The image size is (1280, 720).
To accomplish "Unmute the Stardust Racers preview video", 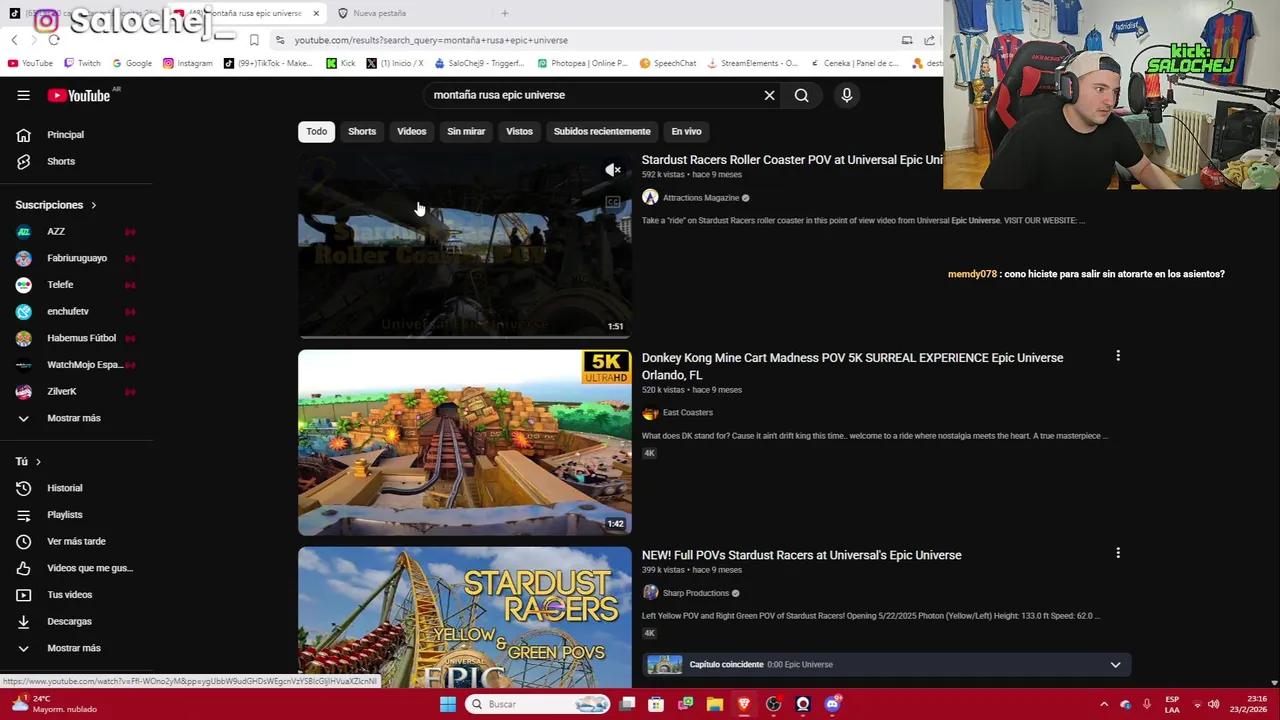I will (x=613, y=170).
